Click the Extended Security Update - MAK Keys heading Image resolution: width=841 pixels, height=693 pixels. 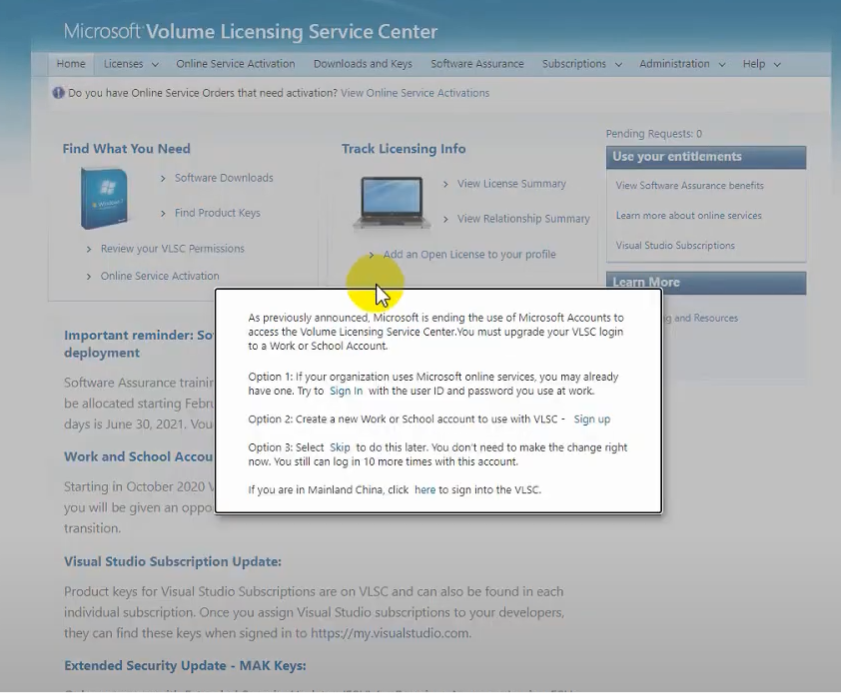[185, 666]
